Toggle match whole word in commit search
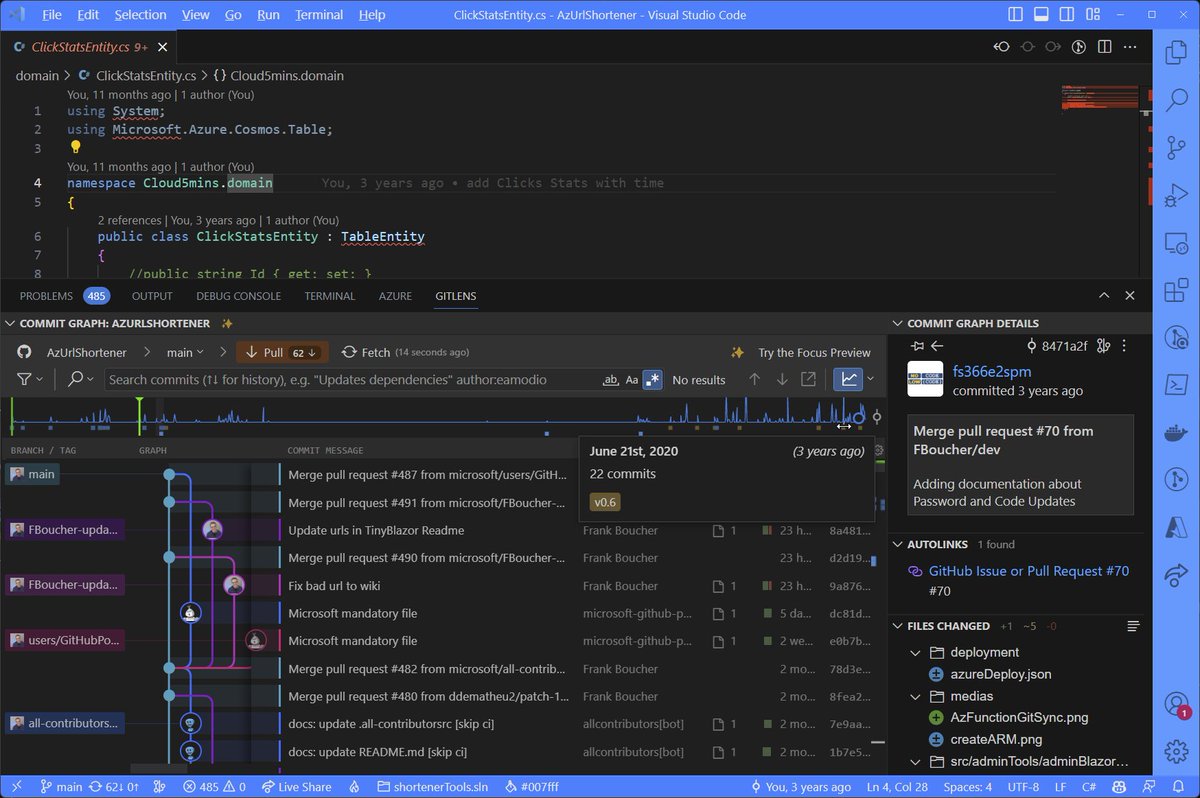This screenshot has width=1200, height=798. [612, 380]
